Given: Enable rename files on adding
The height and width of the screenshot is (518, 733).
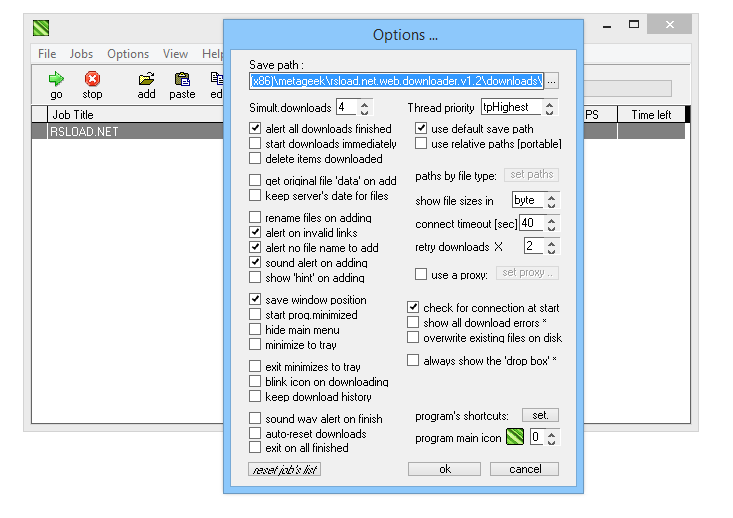Looking at the screenshot, I should [x=255, y=217].
